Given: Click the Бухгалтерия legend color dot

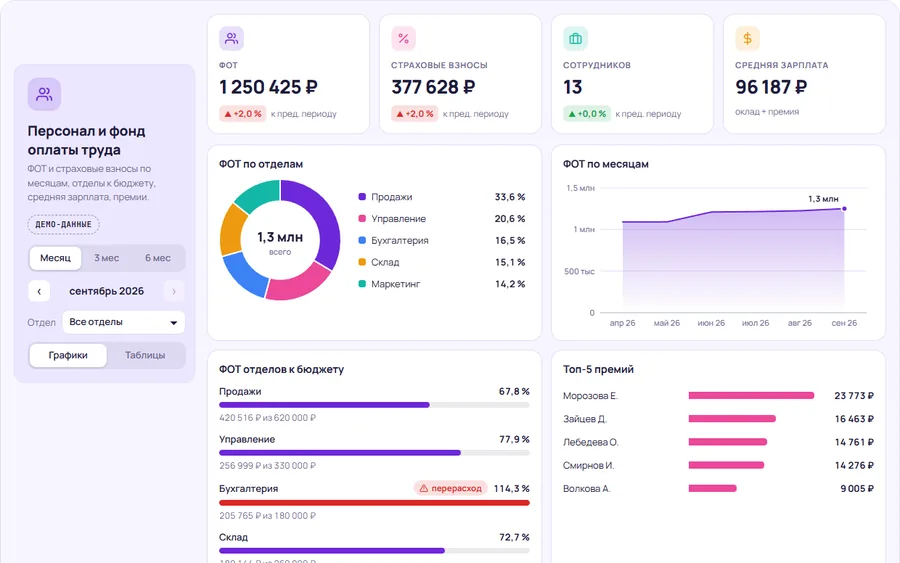Looking at the screenshot, I should click(x=362, y=240).
